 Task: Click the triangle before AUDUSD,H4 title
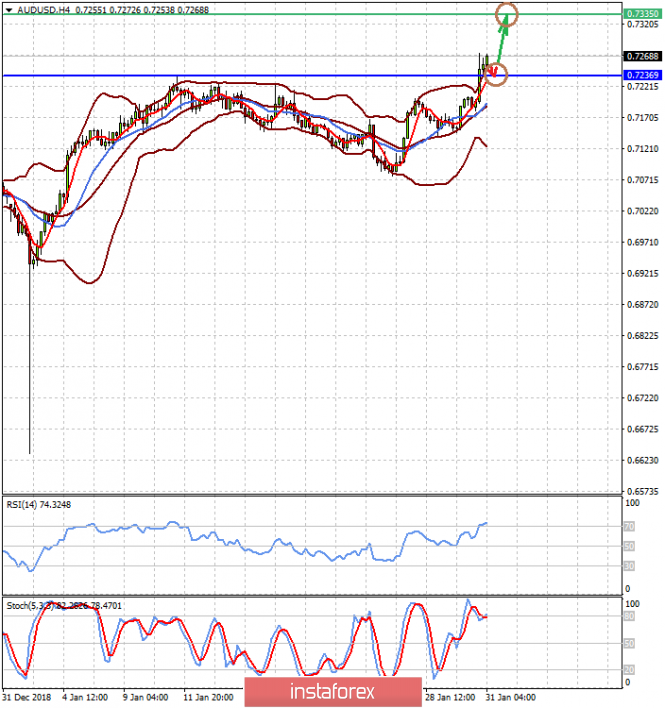click(9, 8)
